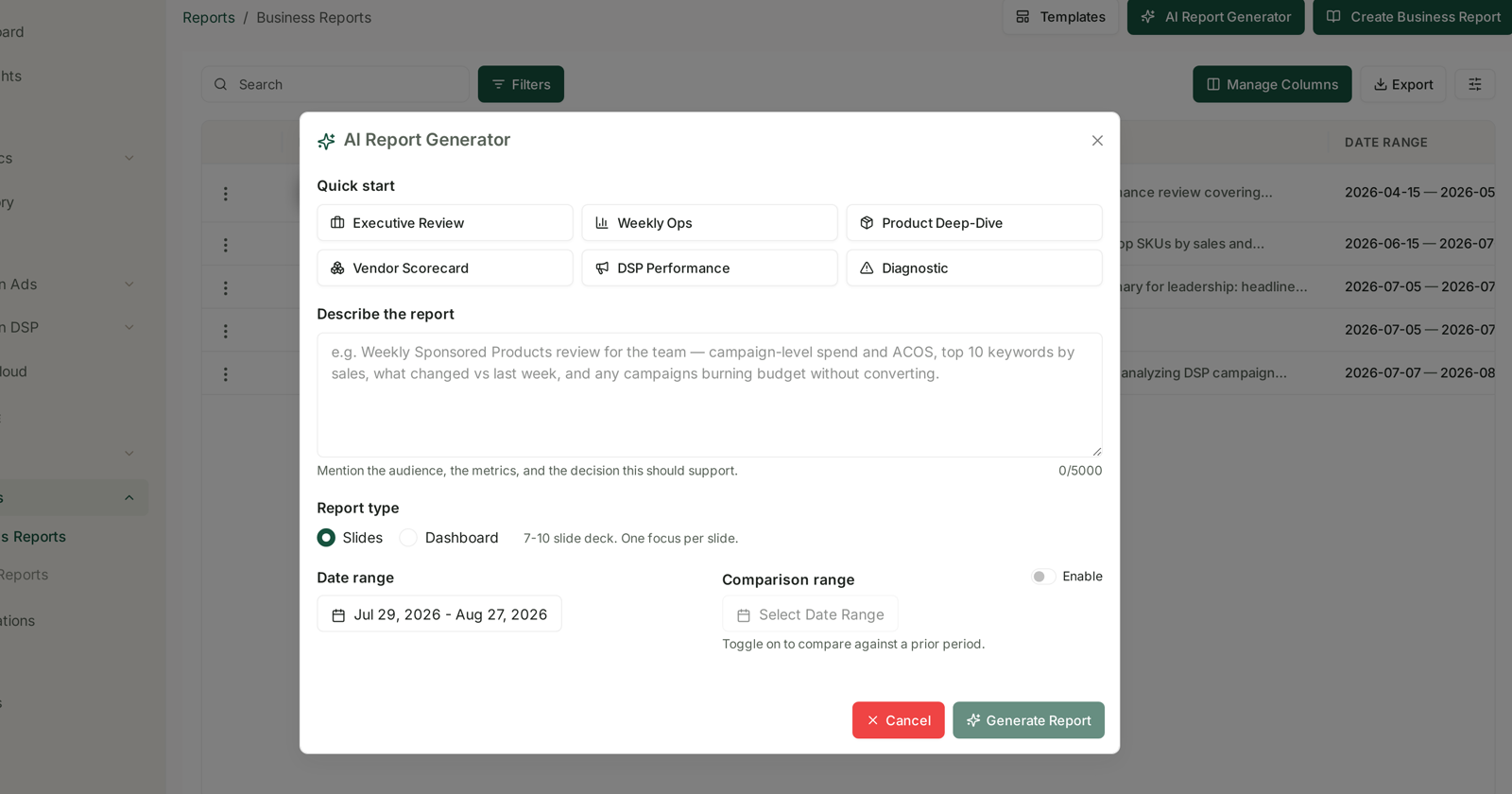
Task: Select the Dashboard report type
Action: pos(408,538)
